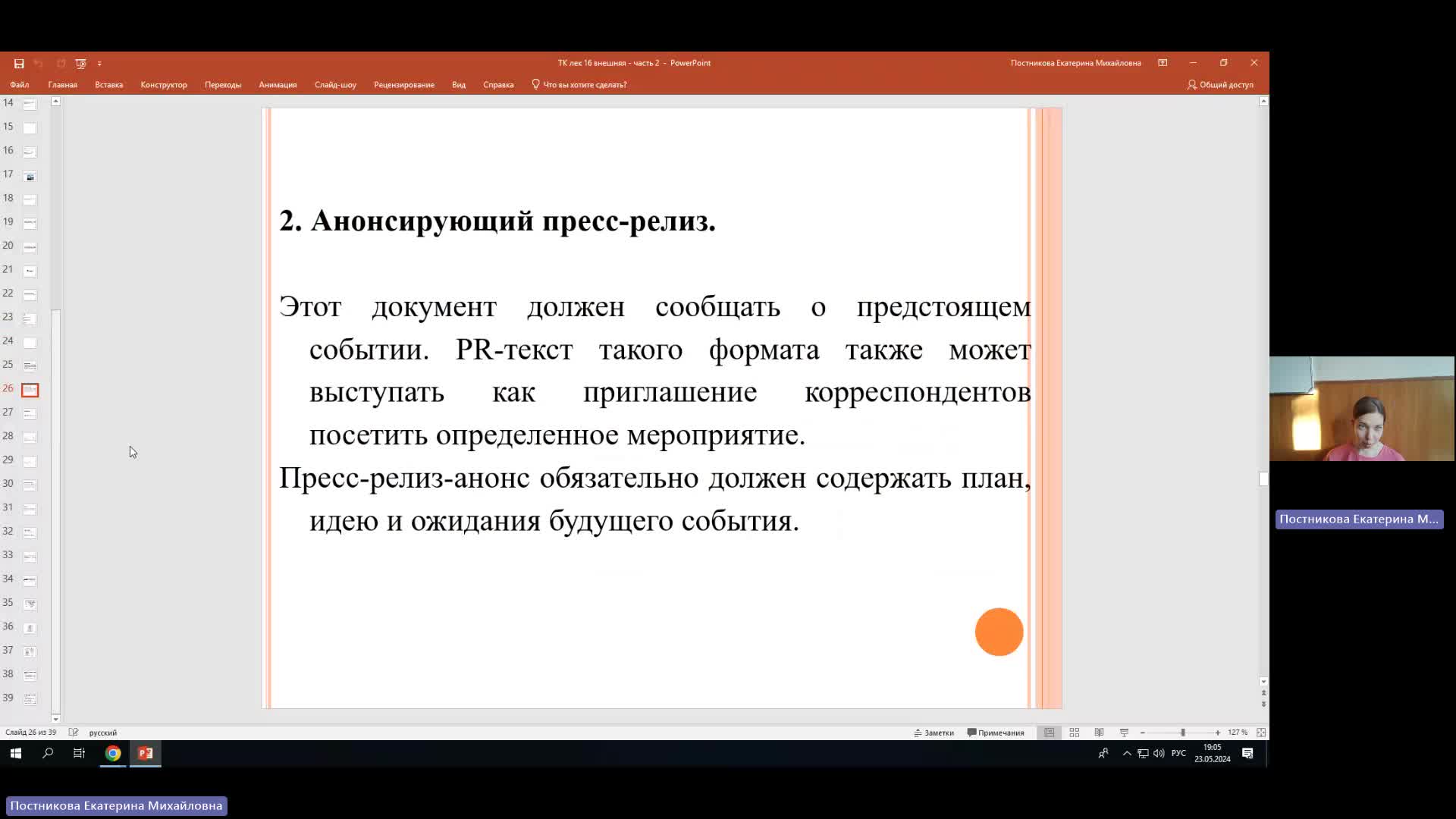Open the Переходы ribbon tab
Image resolution: width=1456 pixels, height=819 pixels.
pyautogui.click(x=223, y=85)
